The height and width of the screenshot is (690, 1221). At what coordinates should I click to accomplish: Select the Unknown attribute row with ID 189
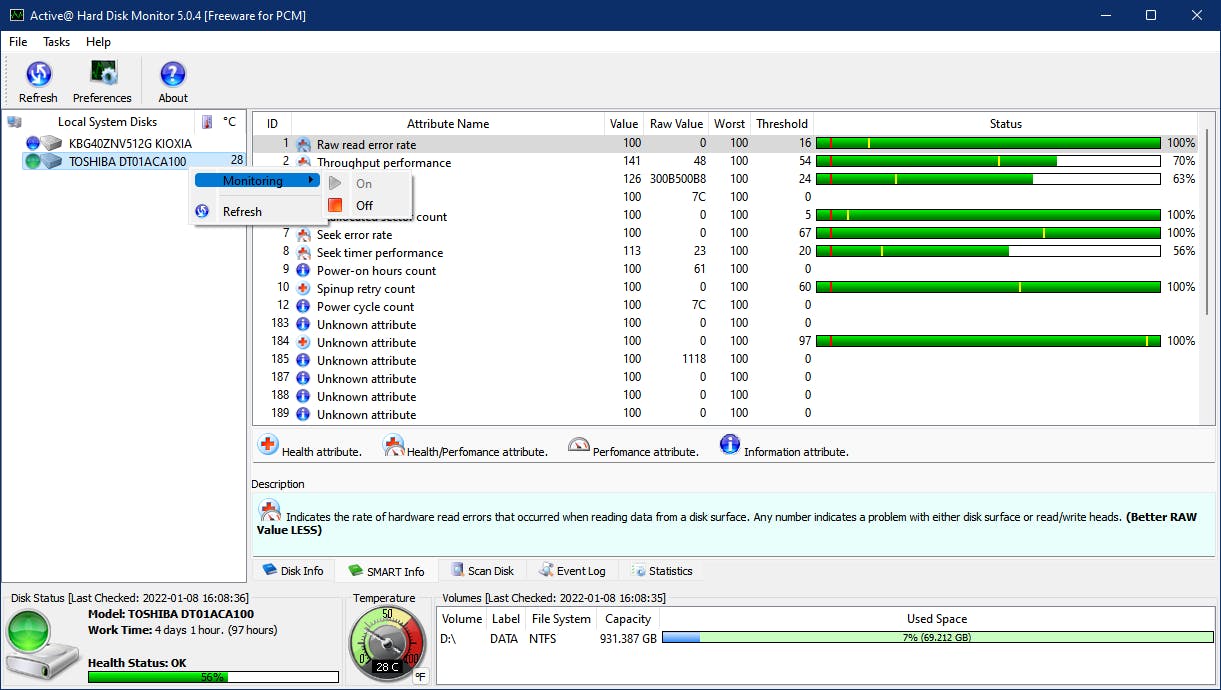coord(725,415)
